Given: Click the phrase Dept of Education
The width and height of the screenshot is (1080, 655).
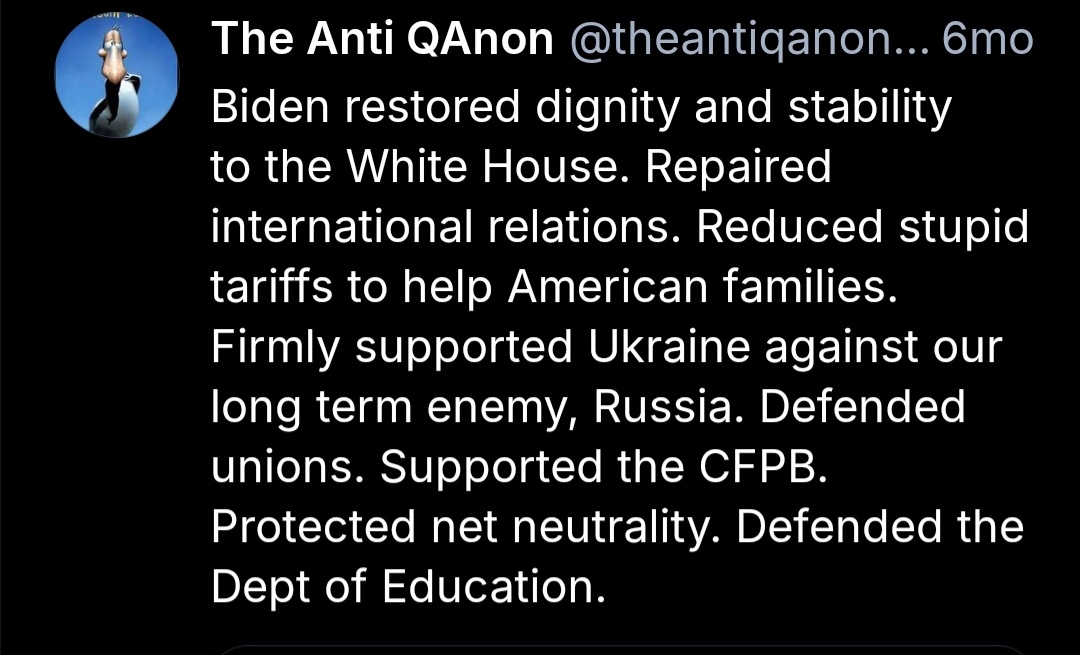Looking at the screenshot, I should point(408,587).
